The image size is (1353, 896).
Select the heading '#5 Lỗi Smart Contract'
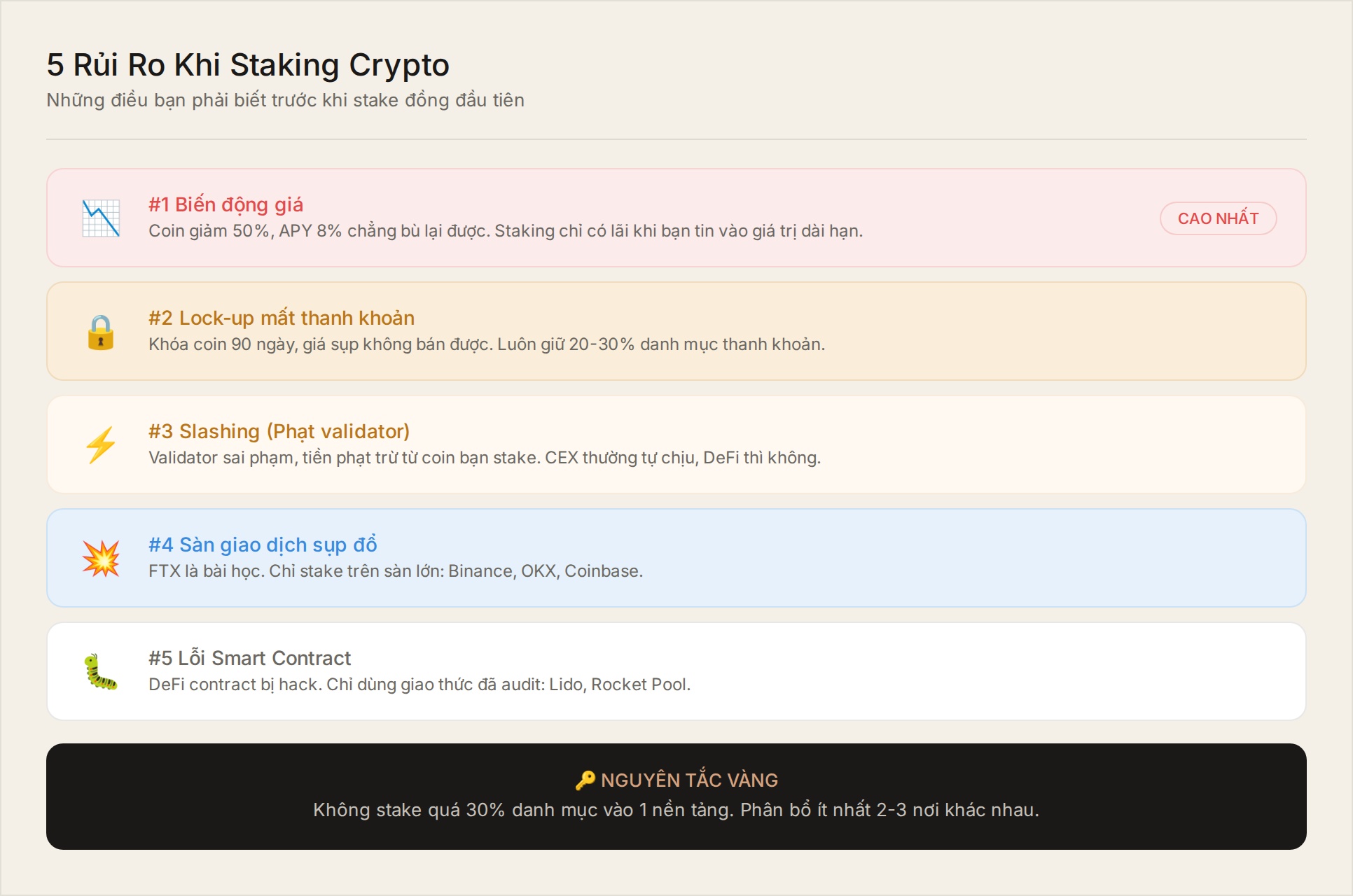tap(249, 658)
